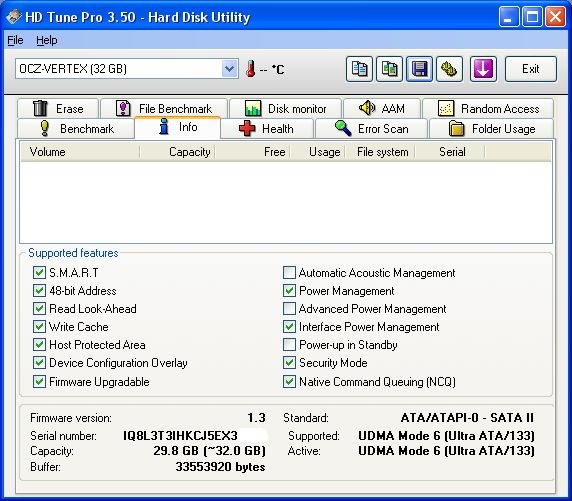Toggle the Power Management checkbox

pyautogui.click(x=289, y=291)
